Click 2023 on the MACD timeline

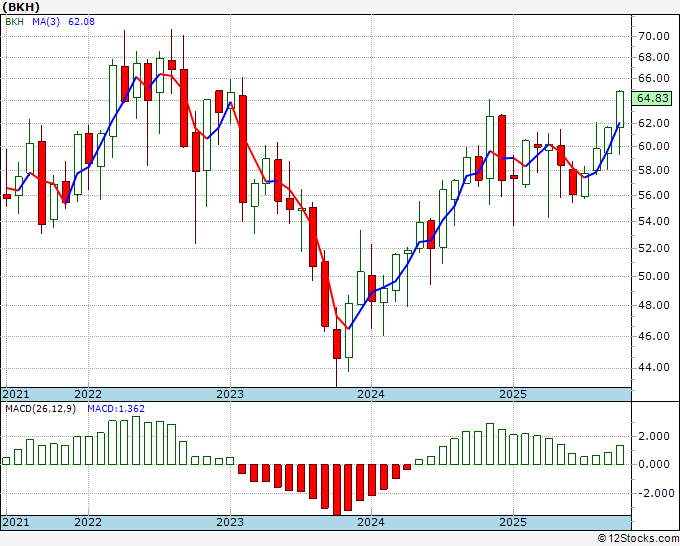(230, 522)
